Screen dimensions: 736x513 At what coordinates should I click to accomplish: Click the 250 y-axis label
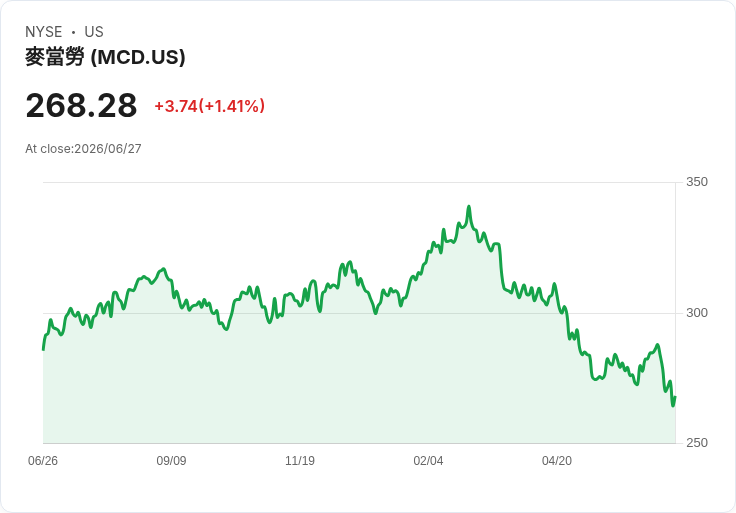(697, 443)
